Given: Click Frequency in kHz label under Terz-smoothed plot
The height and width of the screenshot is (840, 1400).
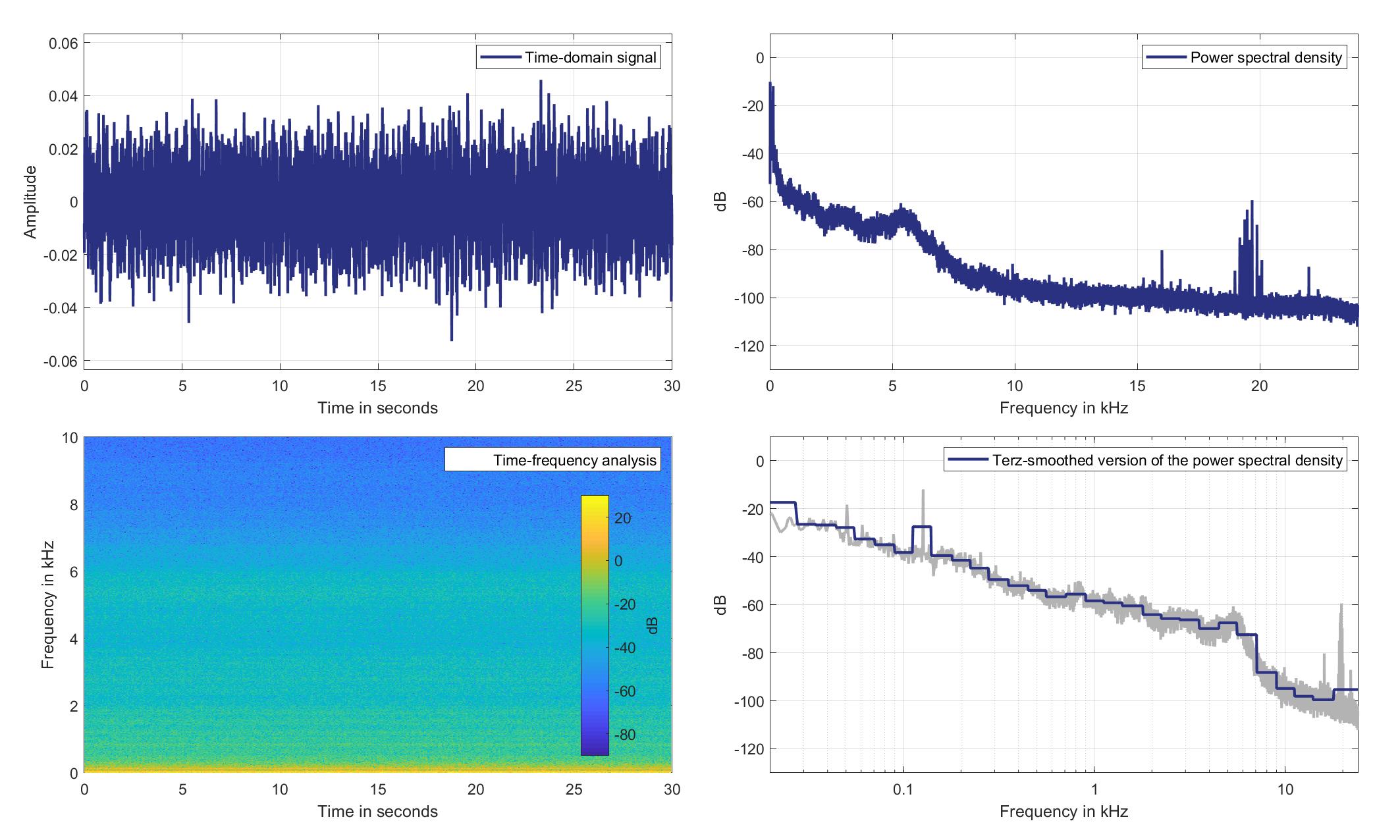Looking at the screenshot, I should click(1063, 811).
